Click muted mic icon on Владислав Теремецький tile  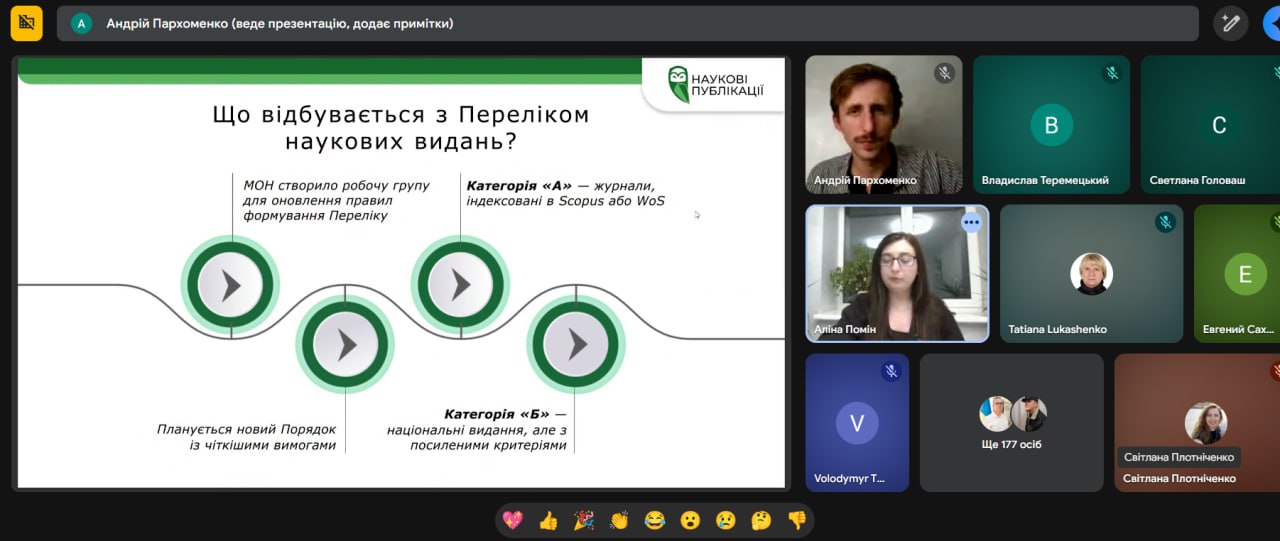click(1111, 73)
